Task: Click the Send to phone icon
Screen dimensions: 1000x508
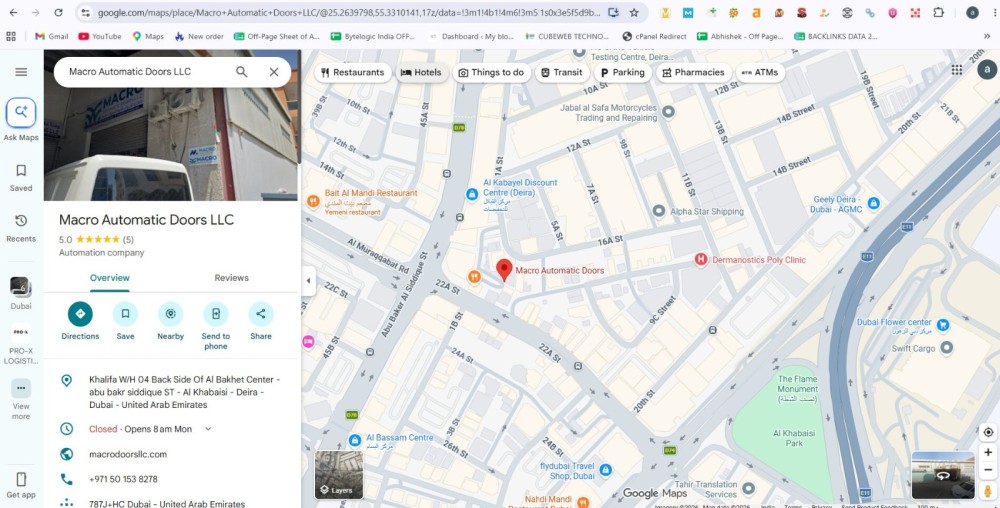Action: [x=216, y=314]
